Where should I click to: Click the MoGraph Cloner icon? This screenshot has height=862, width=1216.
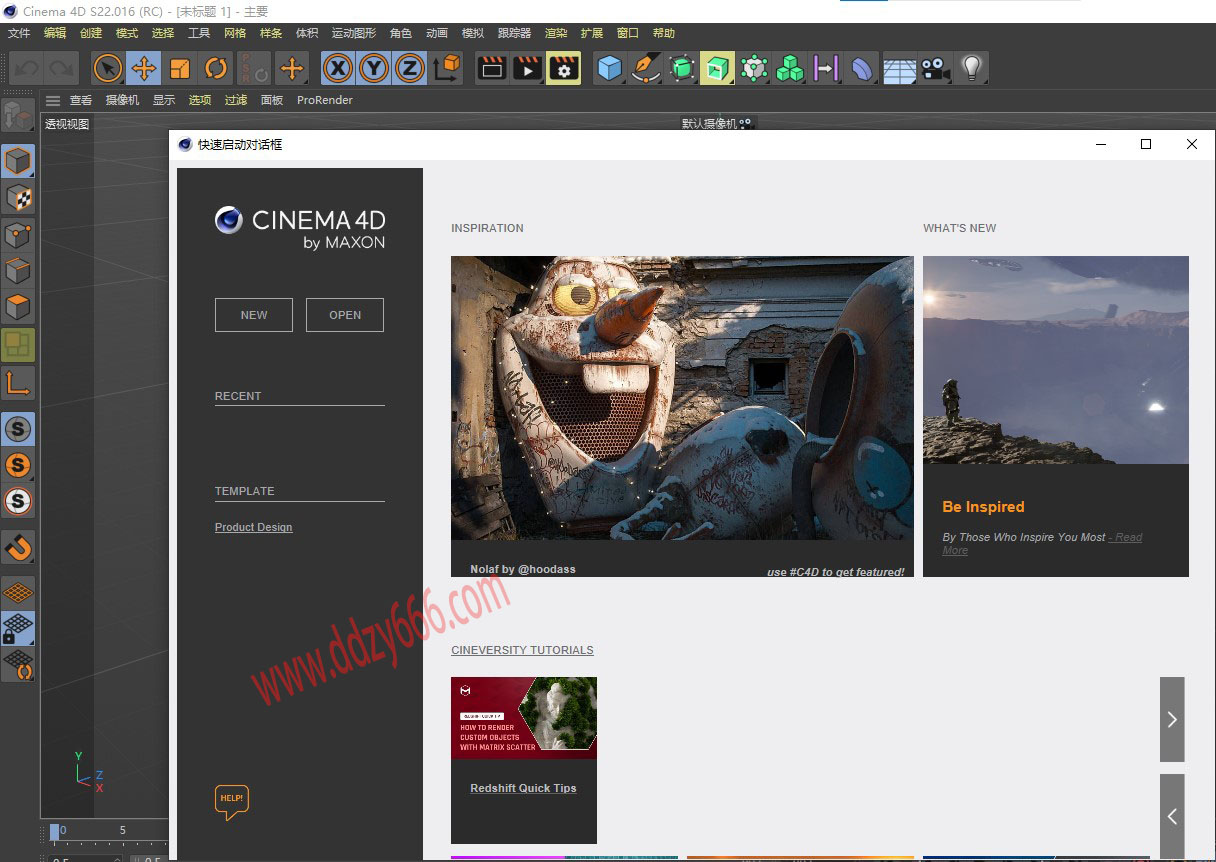point(754,68)
